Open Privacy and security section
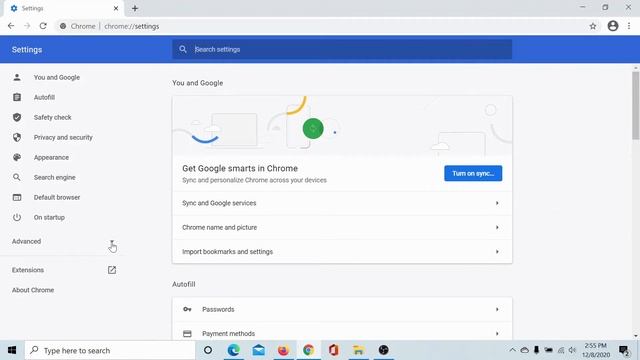Viewport: 640px width, 360px height. pyautogui.click(x=63, y=137)
